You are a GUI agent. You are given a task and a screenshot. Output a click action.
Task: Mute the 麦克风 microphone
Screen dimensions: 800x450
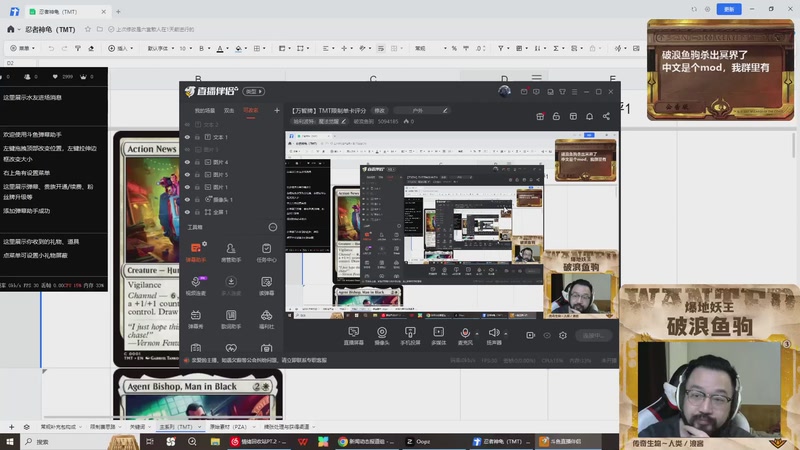pyautogui.click(x=465, y=333)
